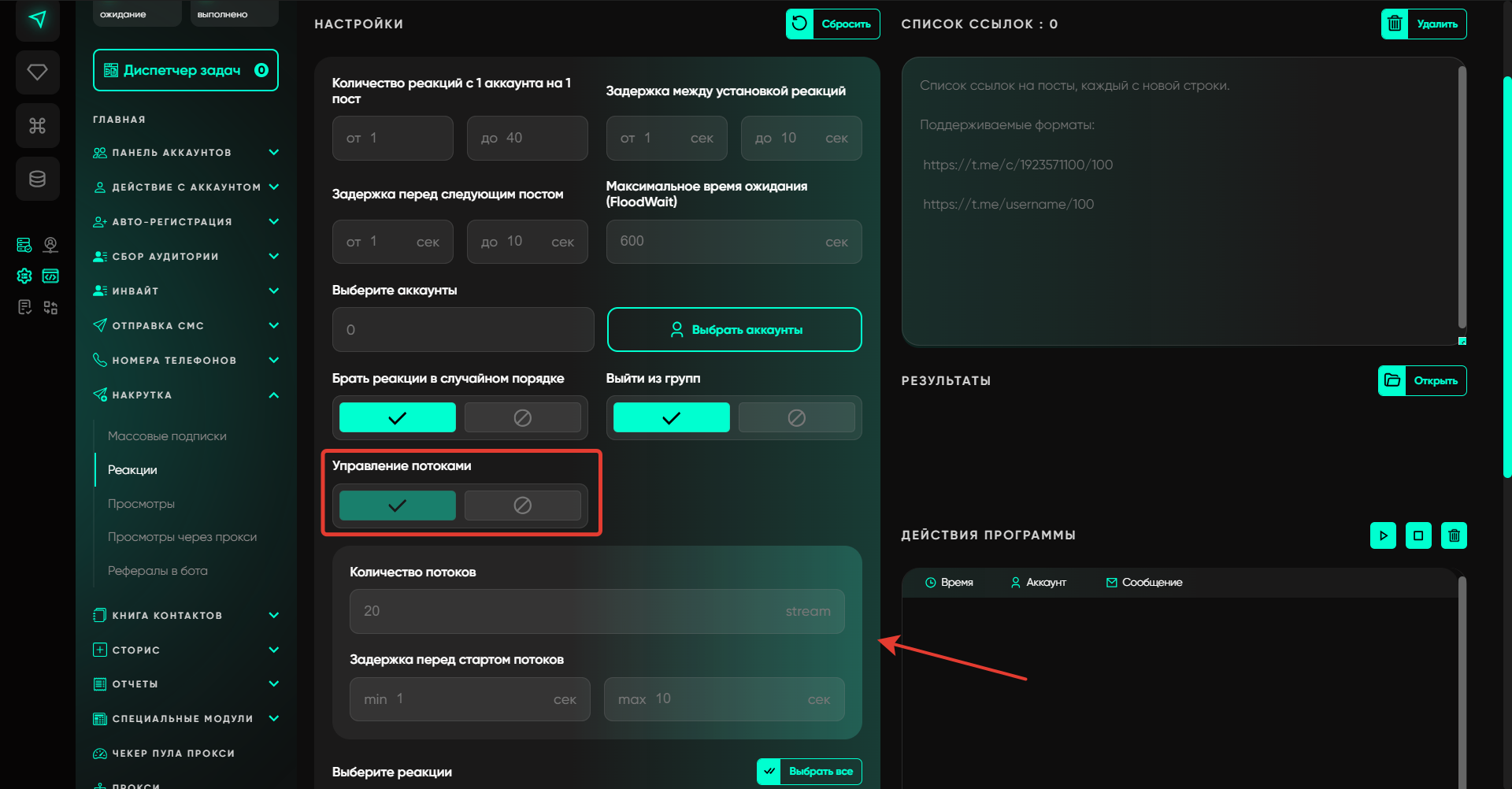Click the paper plane icon in left rail

click(x=37, y=20)
